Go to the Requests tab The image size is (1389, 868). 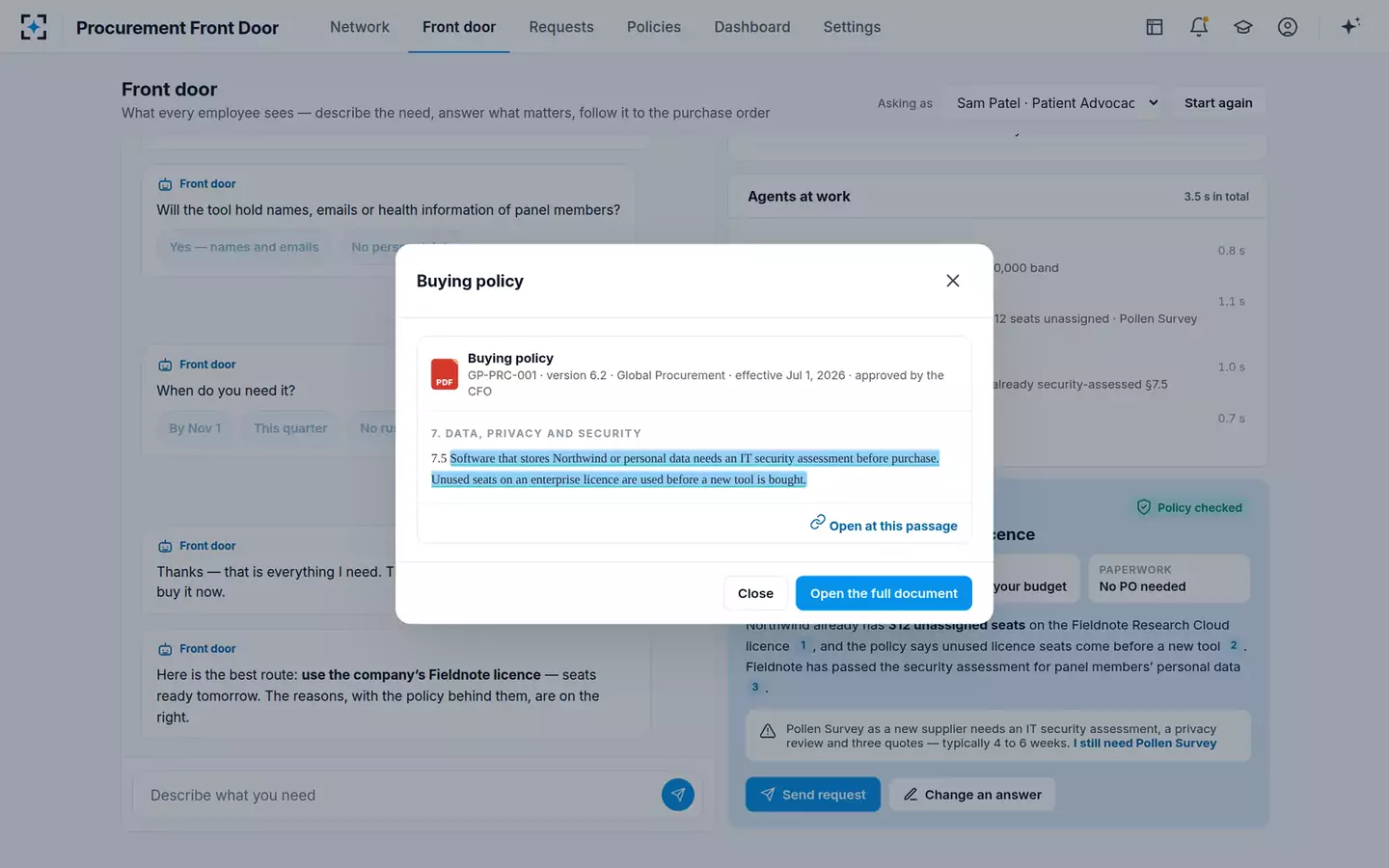click(561, 27)
